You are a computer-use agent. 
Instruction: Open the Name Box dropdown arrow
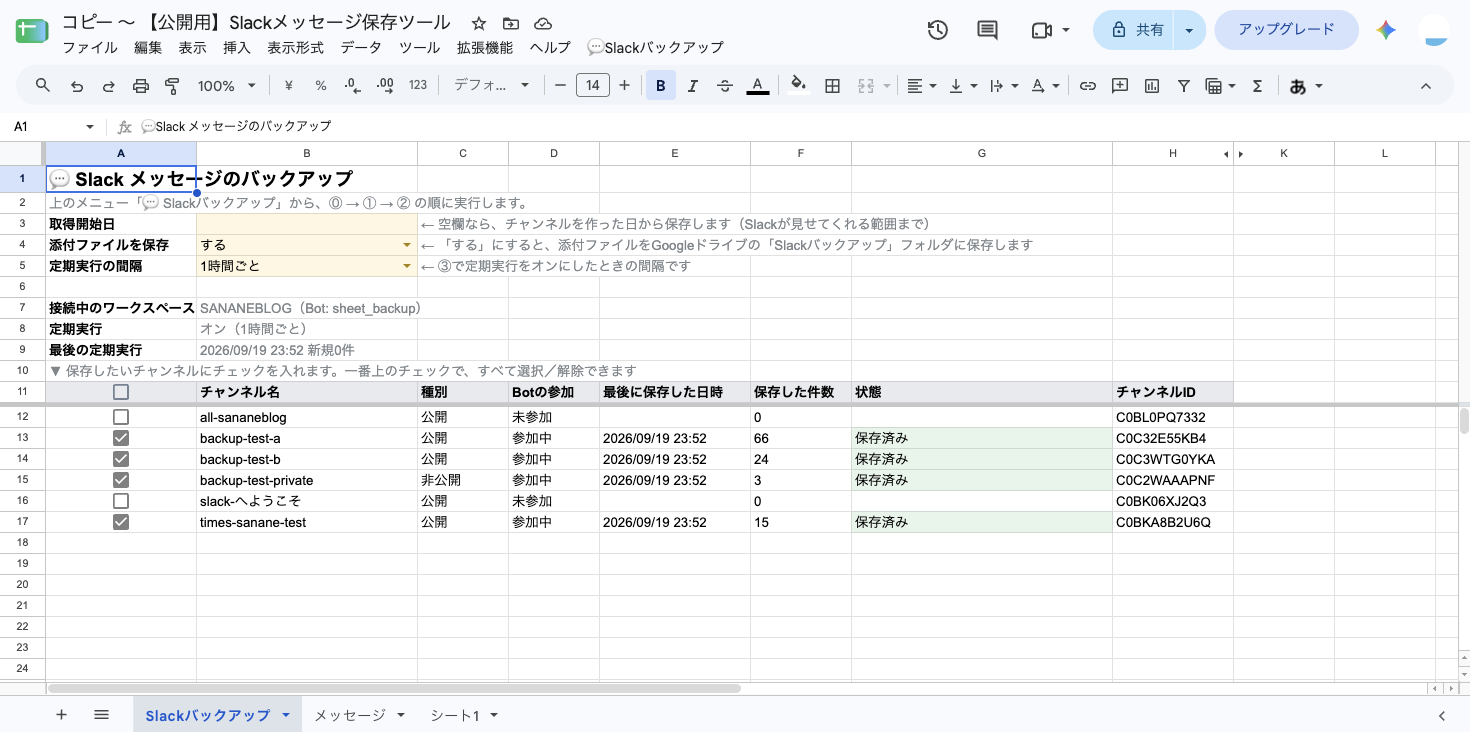pyautogui.click(x=90, y=127)
